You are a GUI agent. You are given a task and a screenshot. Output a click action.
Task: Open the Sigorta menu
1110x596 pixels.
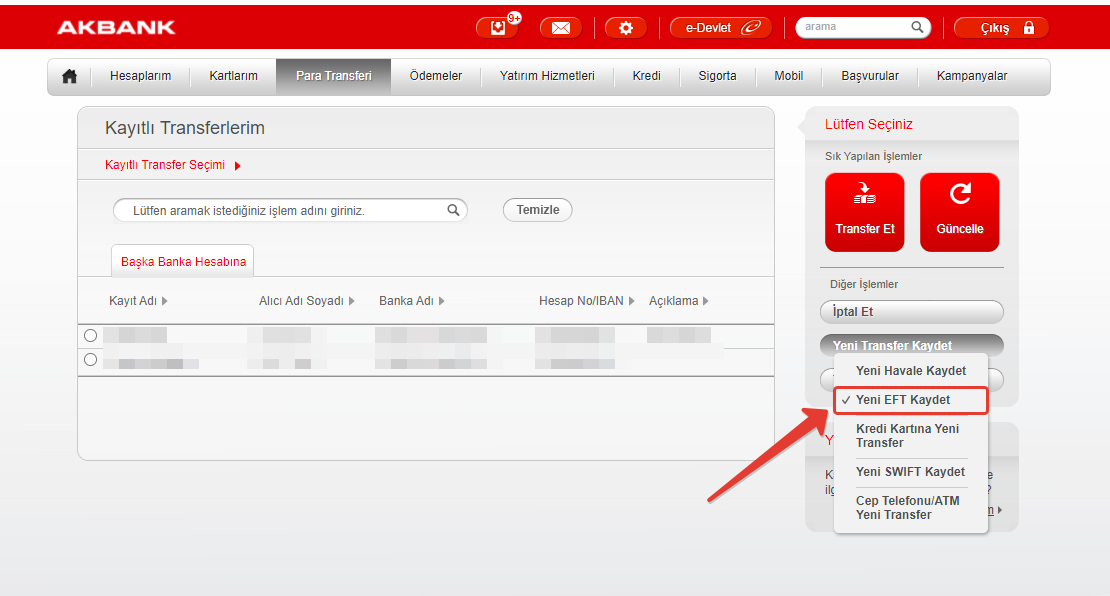[x=717, y=76]
